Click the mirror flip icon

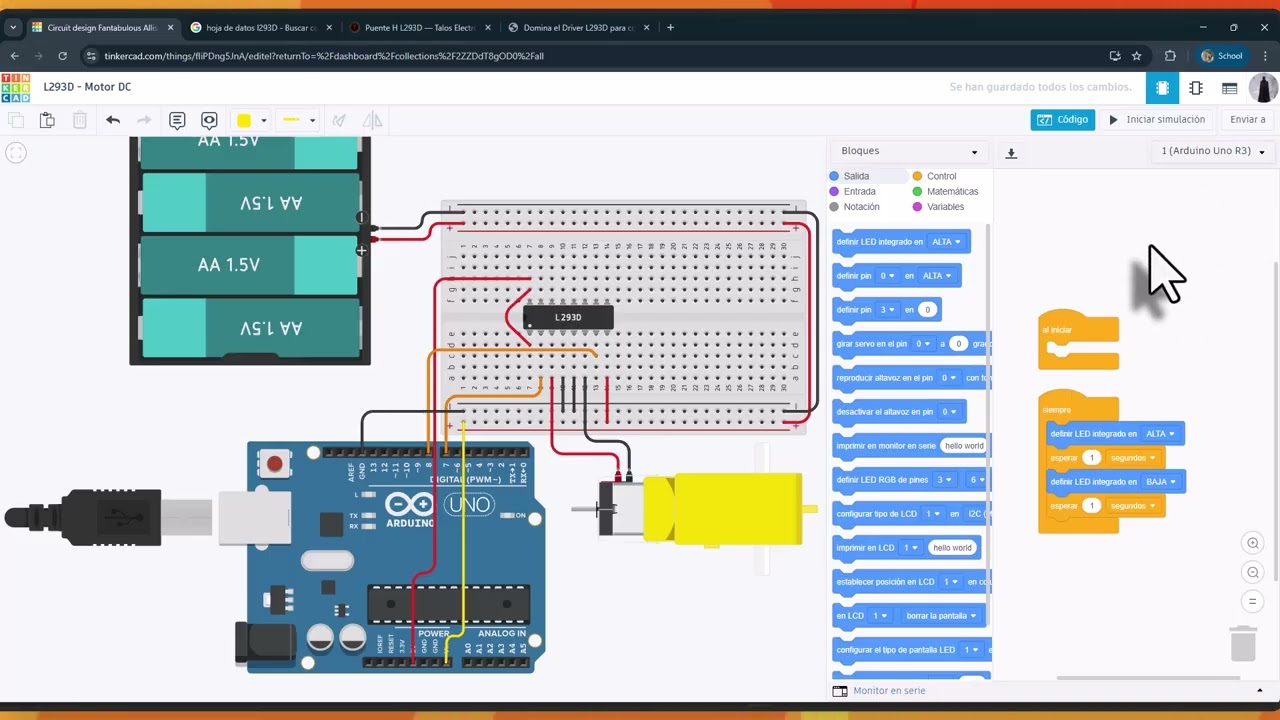[x=372, y=120]
